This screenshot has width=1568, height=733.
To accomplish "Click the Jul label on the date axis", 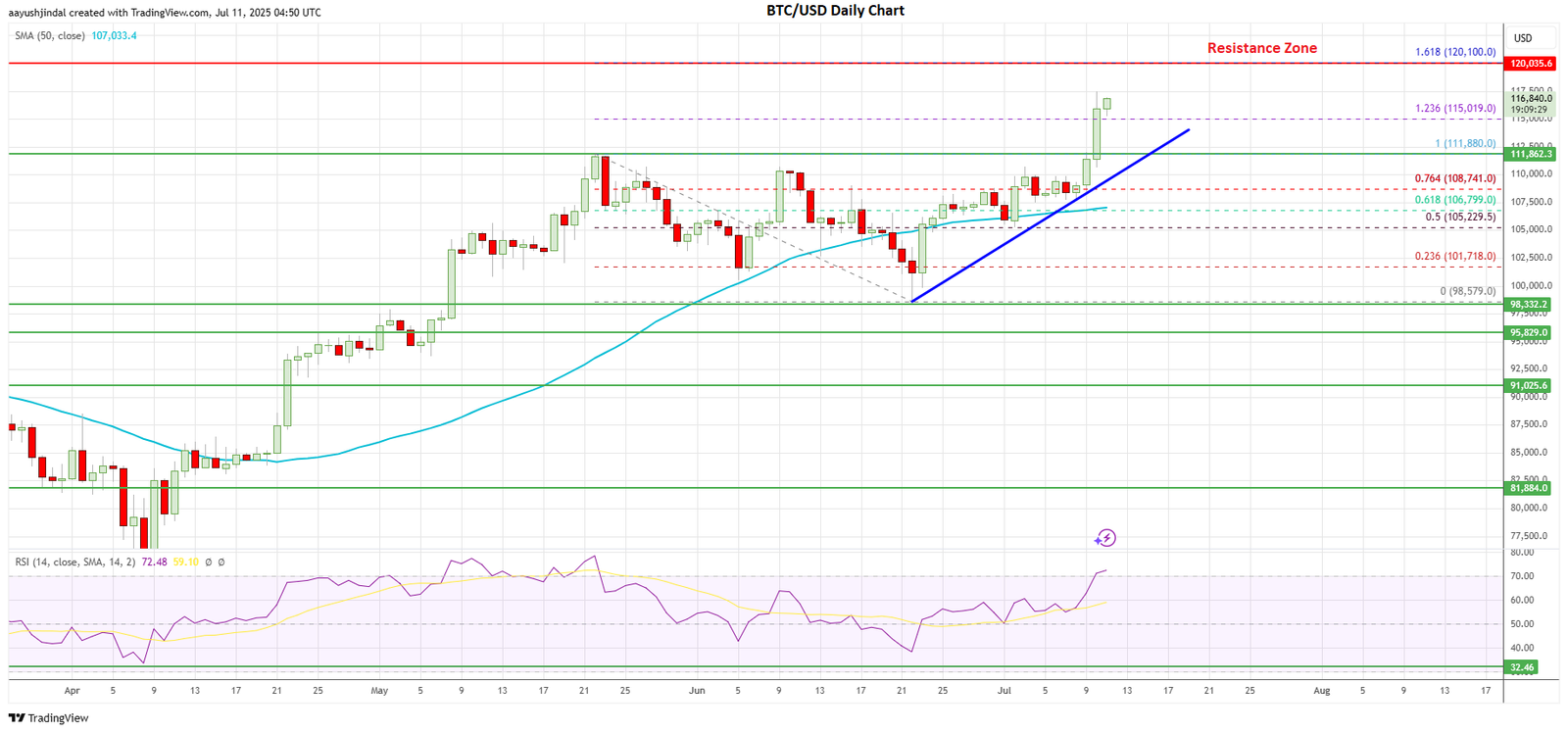I will [1004, 691].
